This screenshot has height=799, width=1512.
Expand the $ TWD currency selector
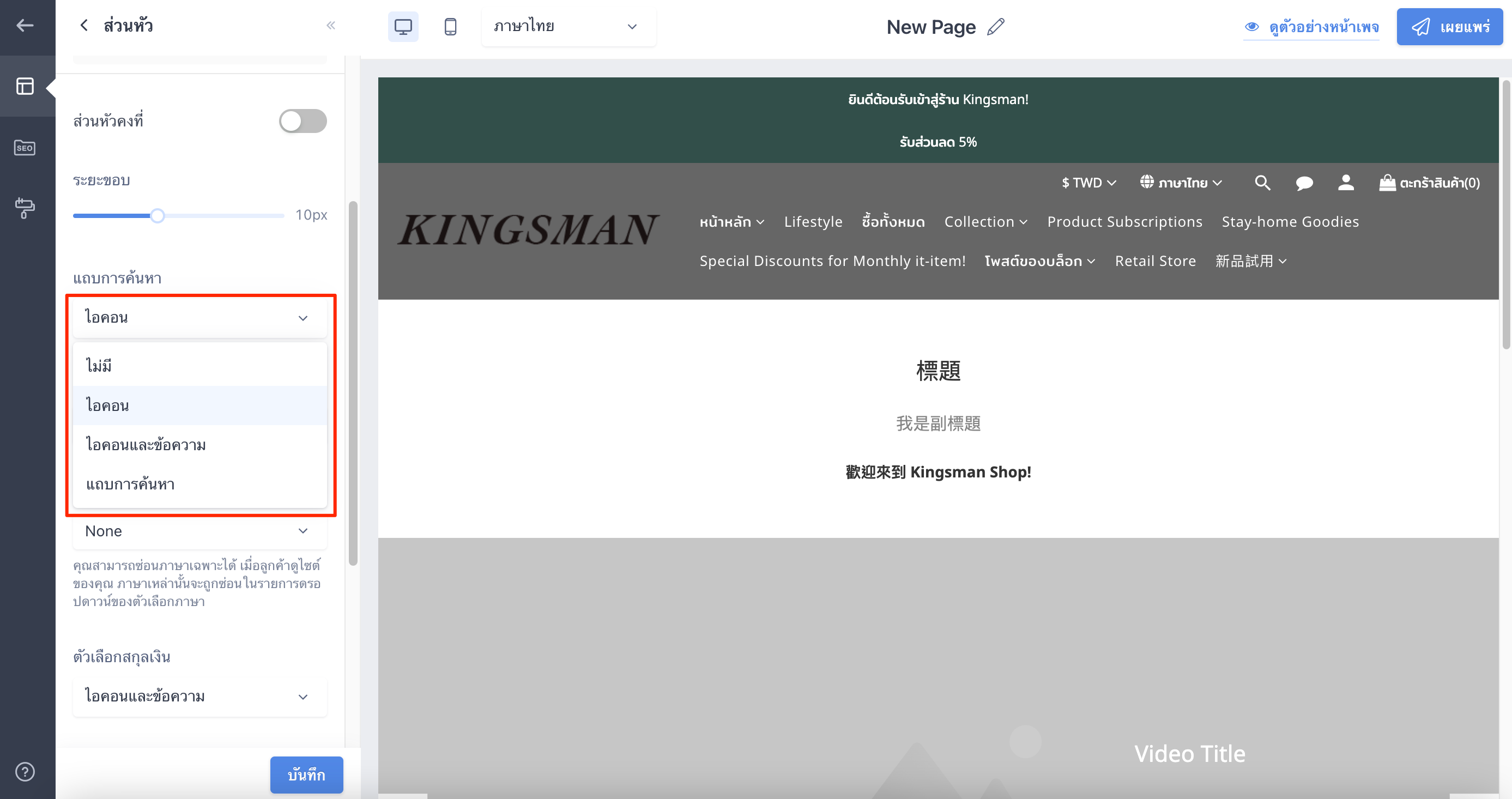click(1089, 183)
